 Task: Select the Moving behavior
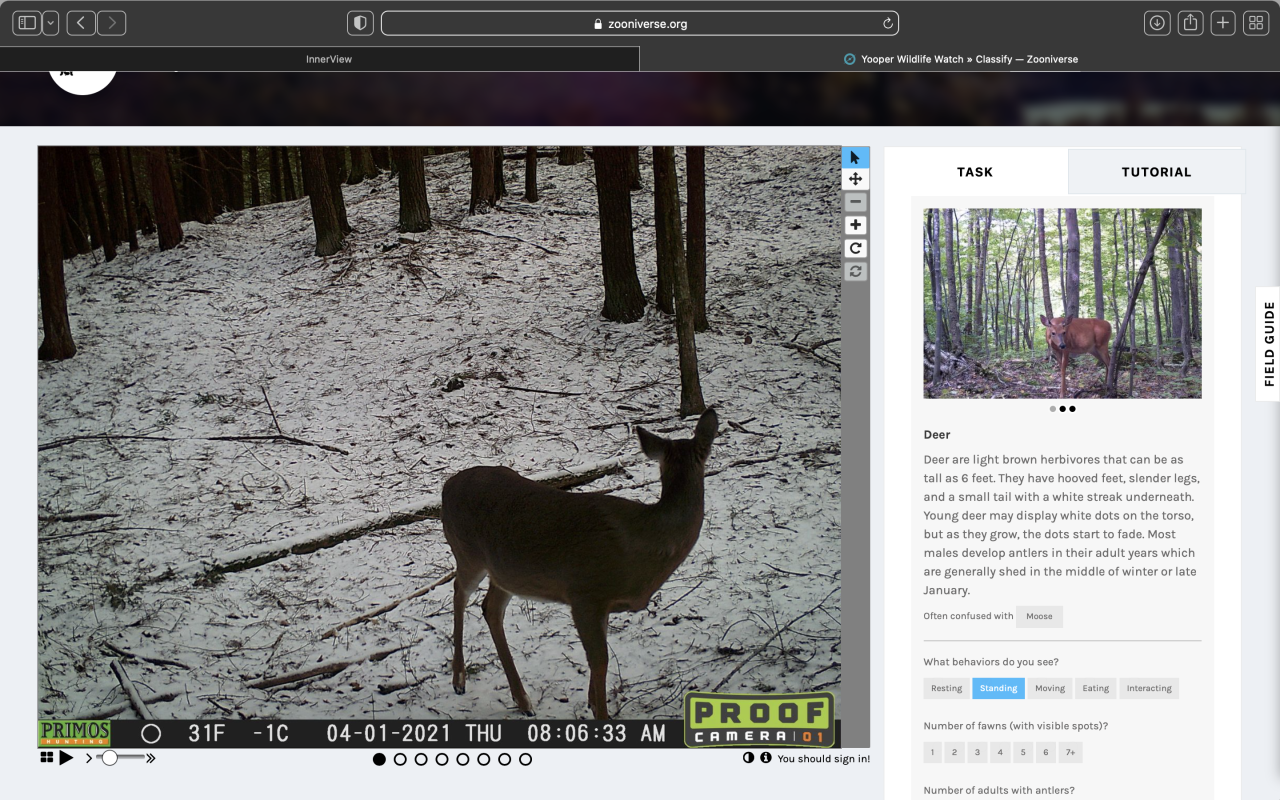1050,688
